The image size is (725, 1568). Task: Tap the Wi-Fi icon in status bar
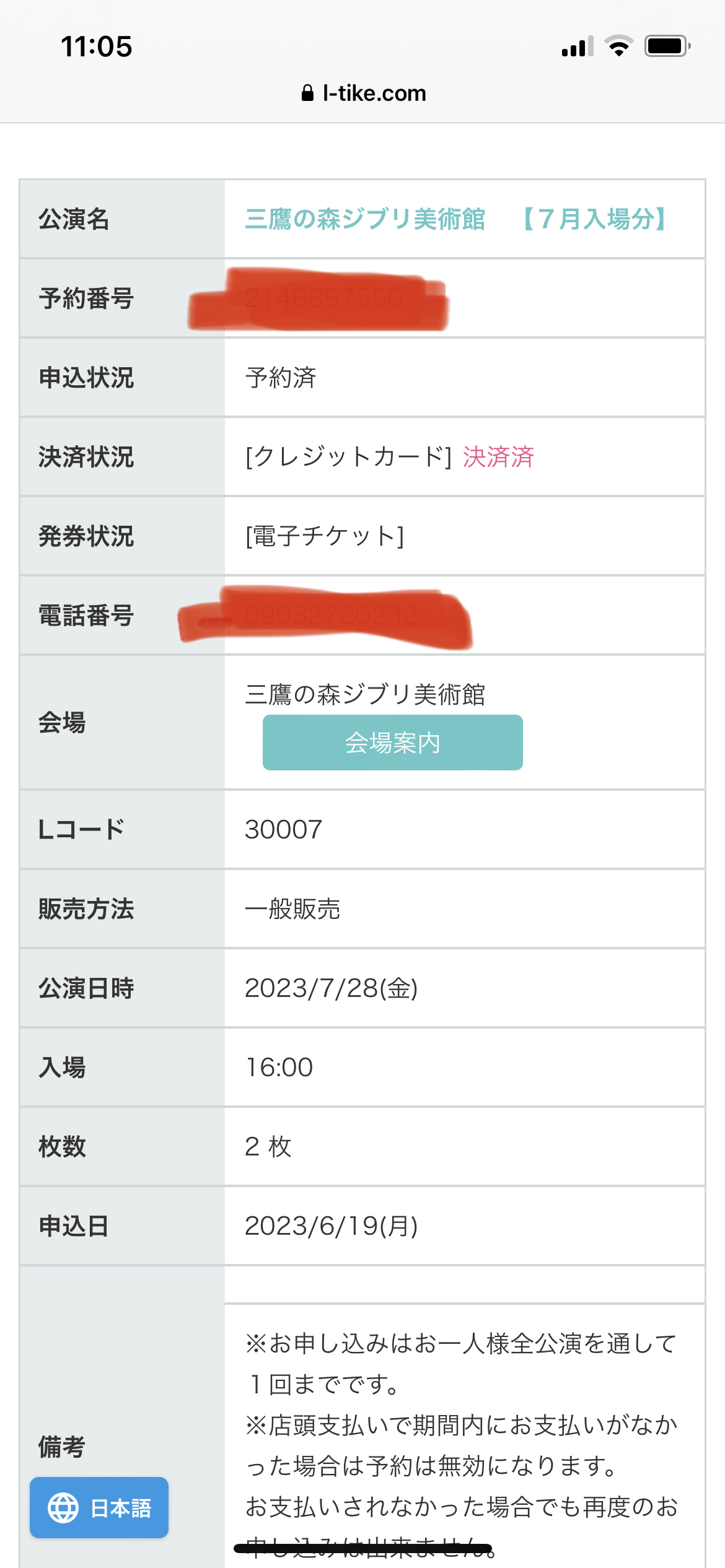(x=618, y=46)
